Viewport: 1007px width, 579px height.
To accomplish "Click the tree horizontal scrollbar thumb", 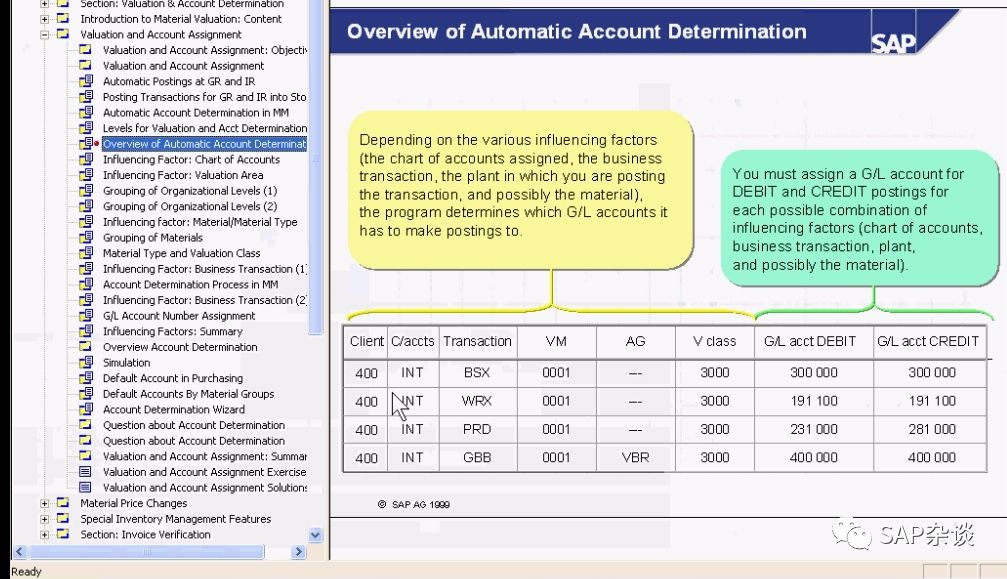I will coord(147,551).
